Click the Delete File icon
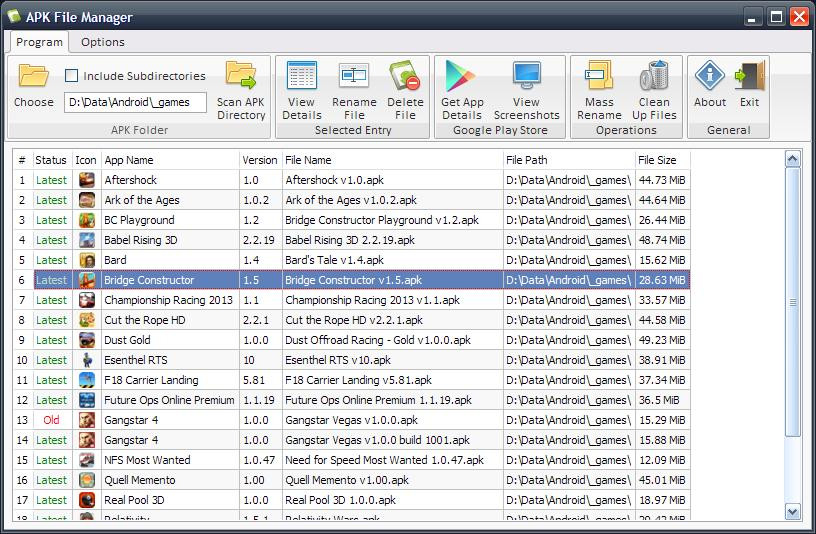816x534 pixels. point(405,76)
